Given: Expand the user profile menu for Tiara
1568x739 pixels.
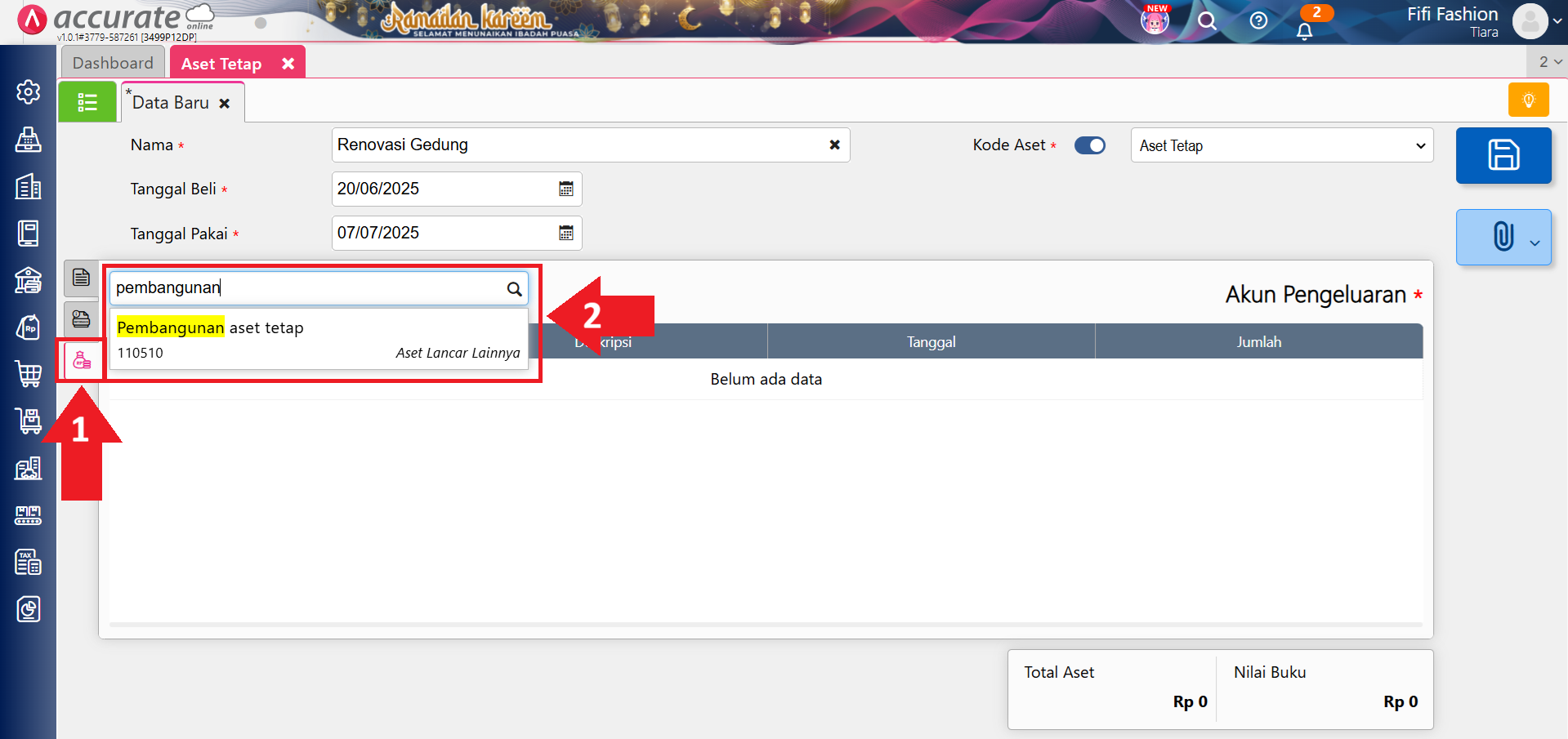Looking at the screenshot, I should pyautogui.click(x=1536, y=21).
